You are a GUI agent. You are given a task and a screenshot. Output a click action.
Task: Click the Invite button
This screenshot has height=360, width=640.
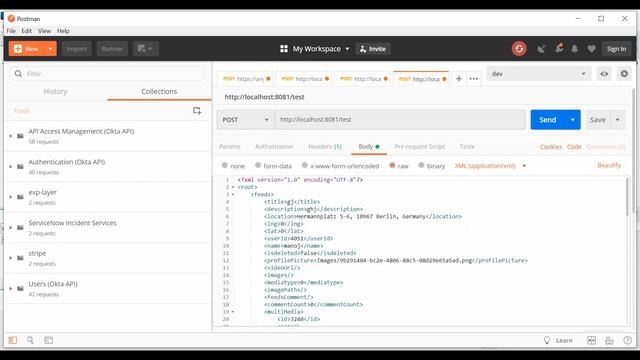[373, 49]
